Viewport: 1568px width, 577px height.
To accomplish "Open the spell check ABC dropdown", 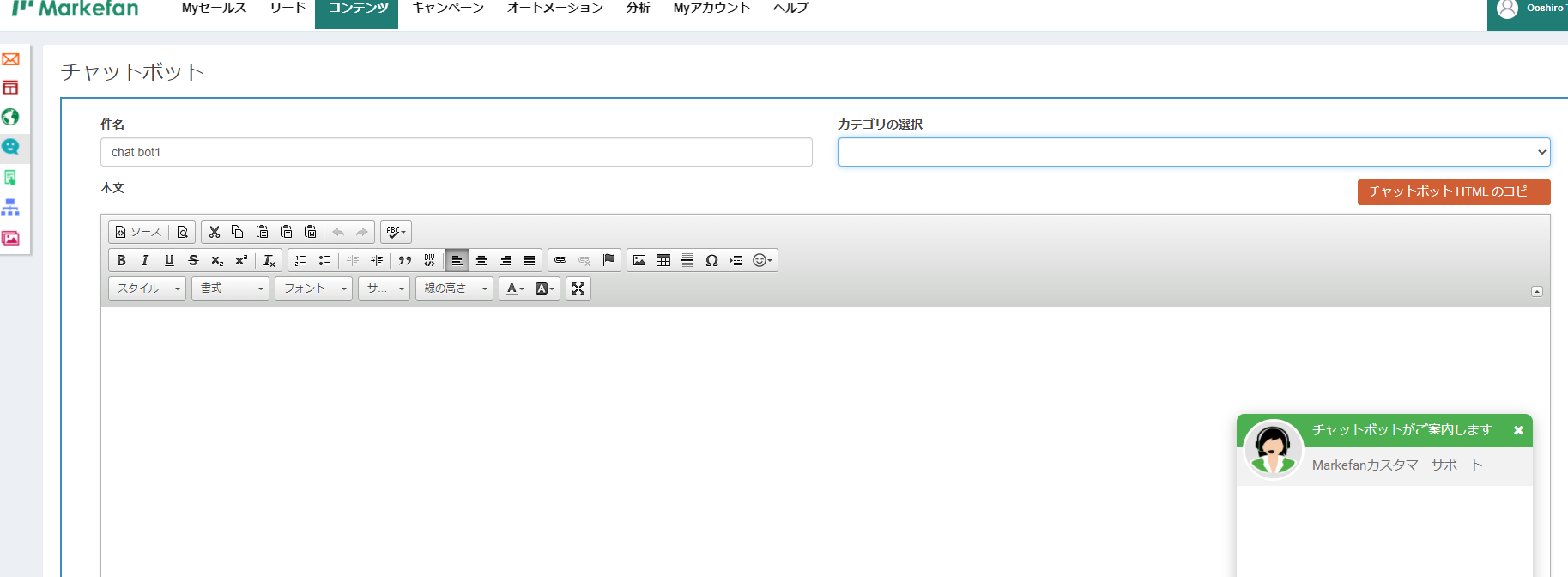I will pos(396,232).
